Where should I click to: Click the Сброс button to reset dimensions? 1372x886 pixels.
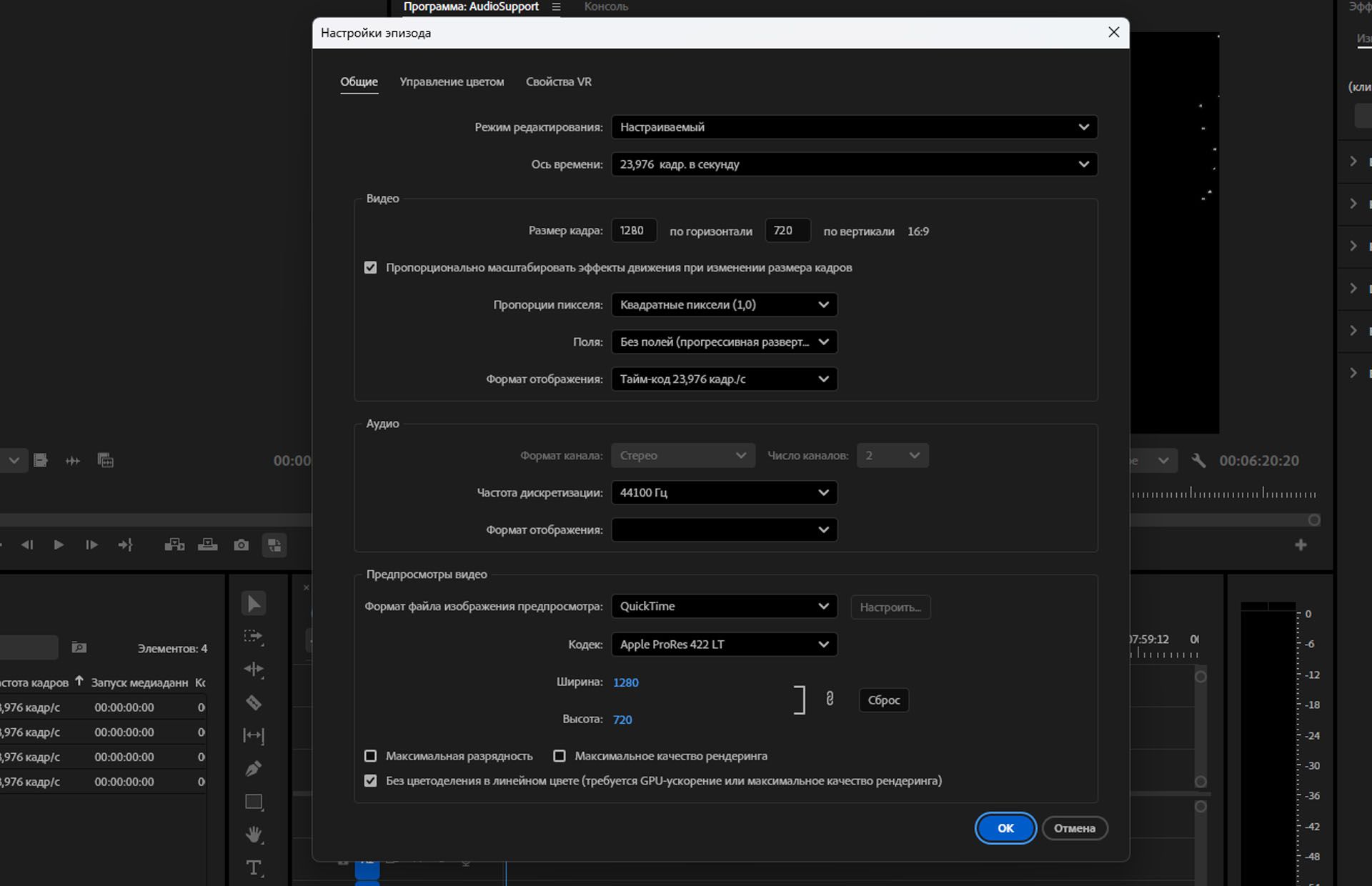883,700
